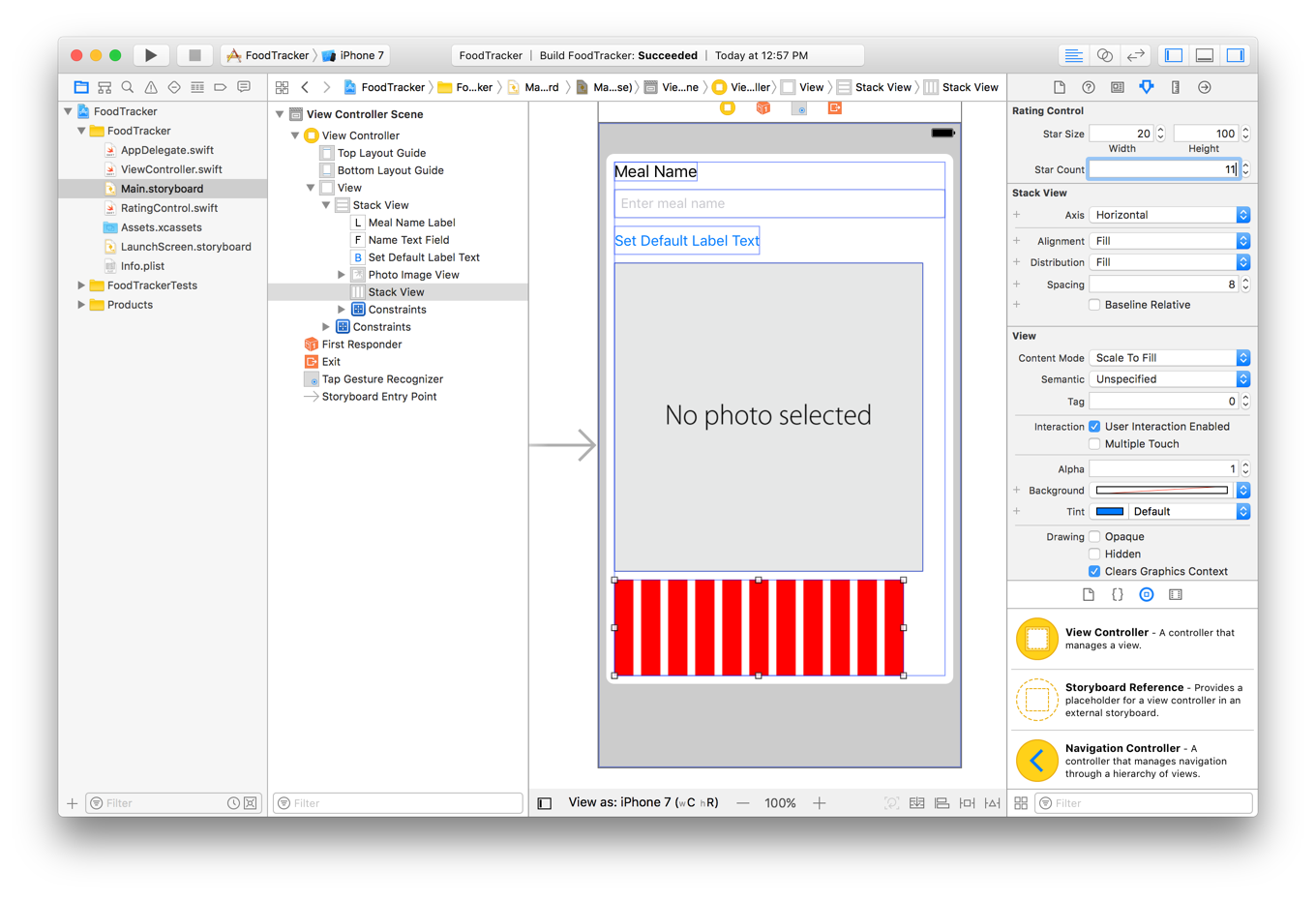
Task: Switch to the Version editor
Action: click(x=1135, y=55)
